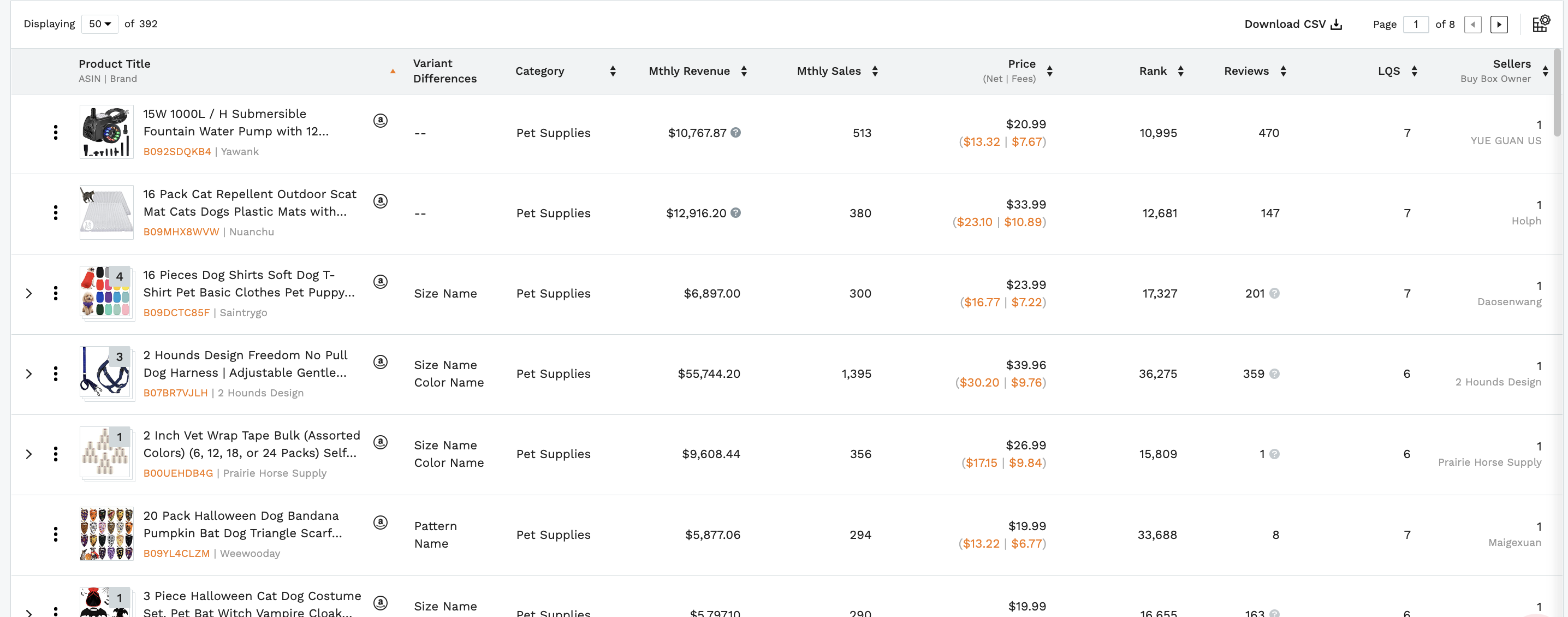This screenshot has width=1568, height=617.
Task: Expand variants for 16 Pieces Dog Shirts
Action: 28,293
